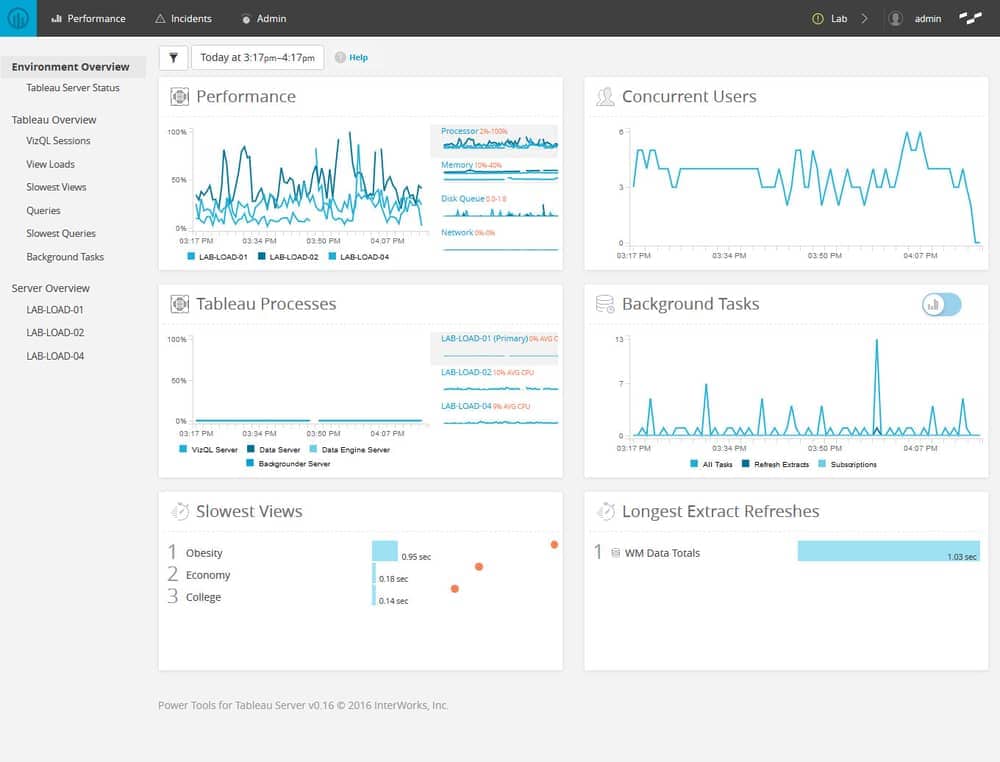Open Server Overview section

pos(50,288)
